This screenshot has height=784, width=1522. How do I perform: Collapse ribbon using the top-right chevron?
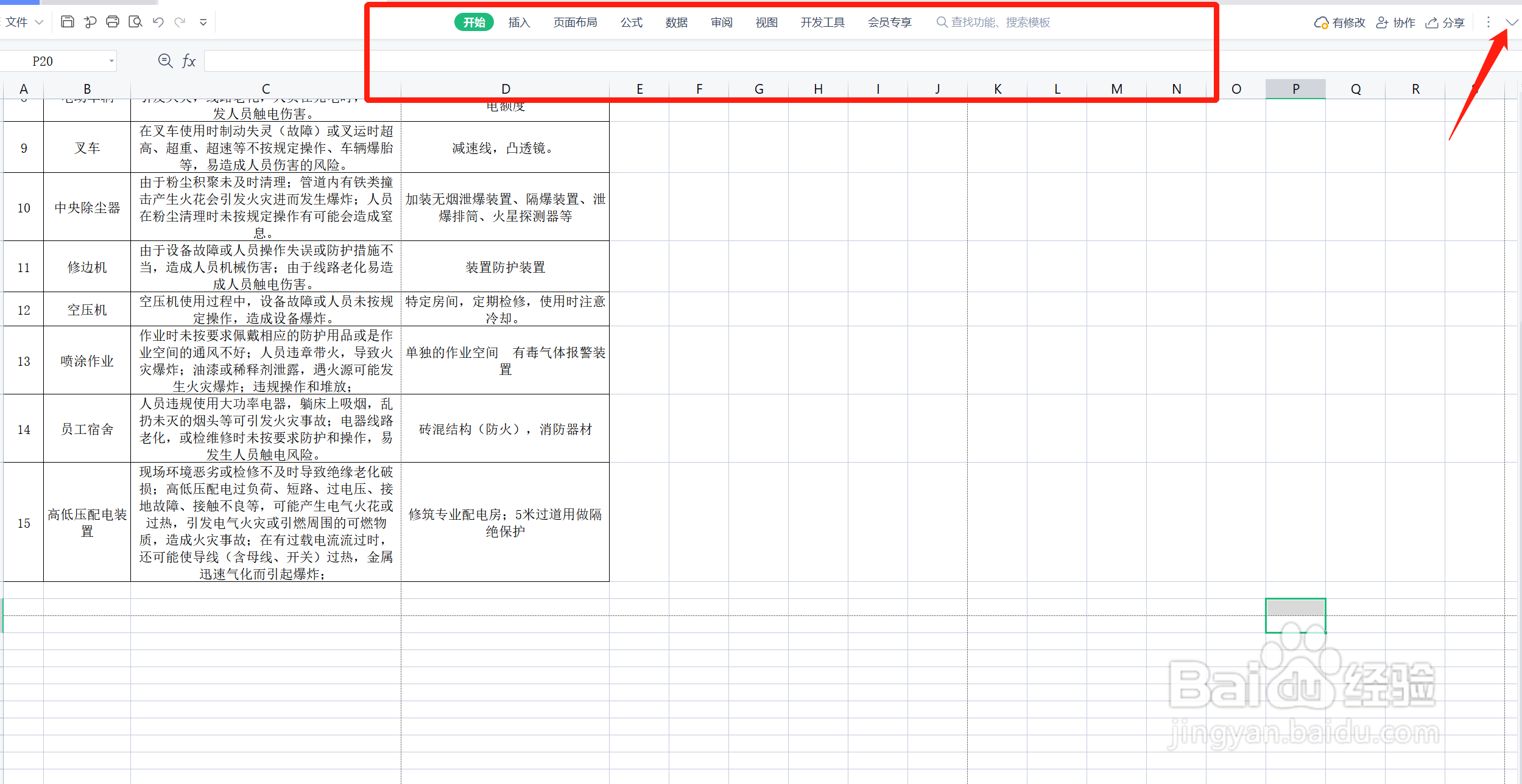1511,22
